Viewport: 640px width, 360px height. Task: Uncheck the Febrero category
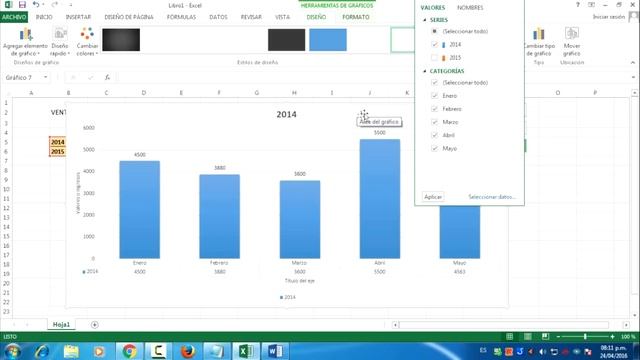pyautogui.click(x=434, y=109)
